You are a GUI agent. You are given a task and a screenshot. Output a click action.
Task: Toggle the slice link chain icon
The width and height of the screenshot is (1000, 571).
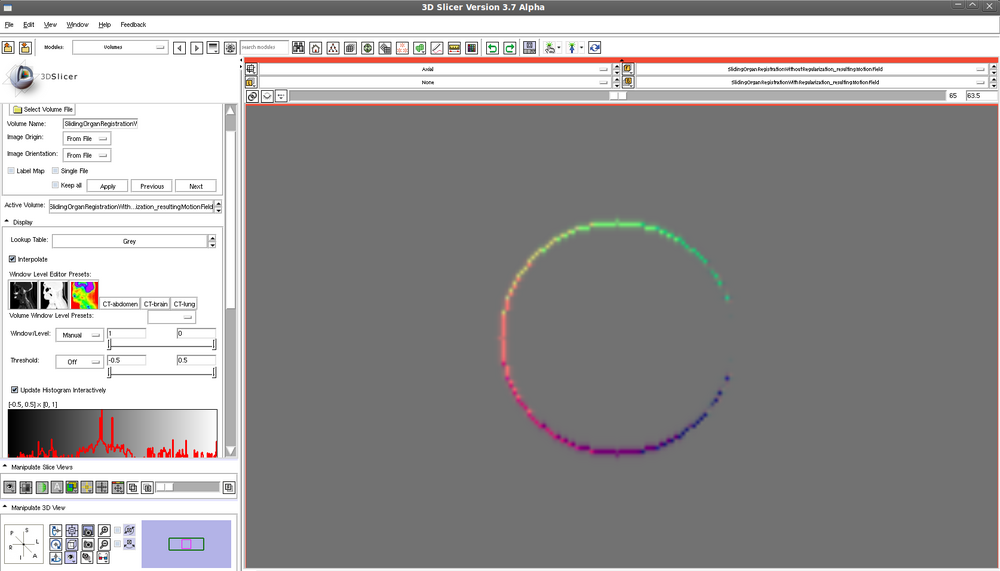tap(253, 96)
